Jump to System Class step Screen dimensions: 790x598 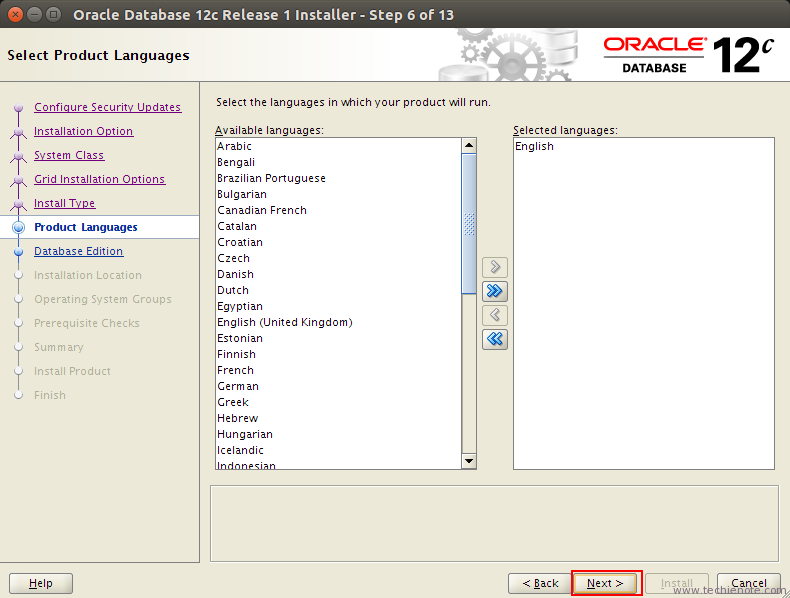(x=69, y=155)
